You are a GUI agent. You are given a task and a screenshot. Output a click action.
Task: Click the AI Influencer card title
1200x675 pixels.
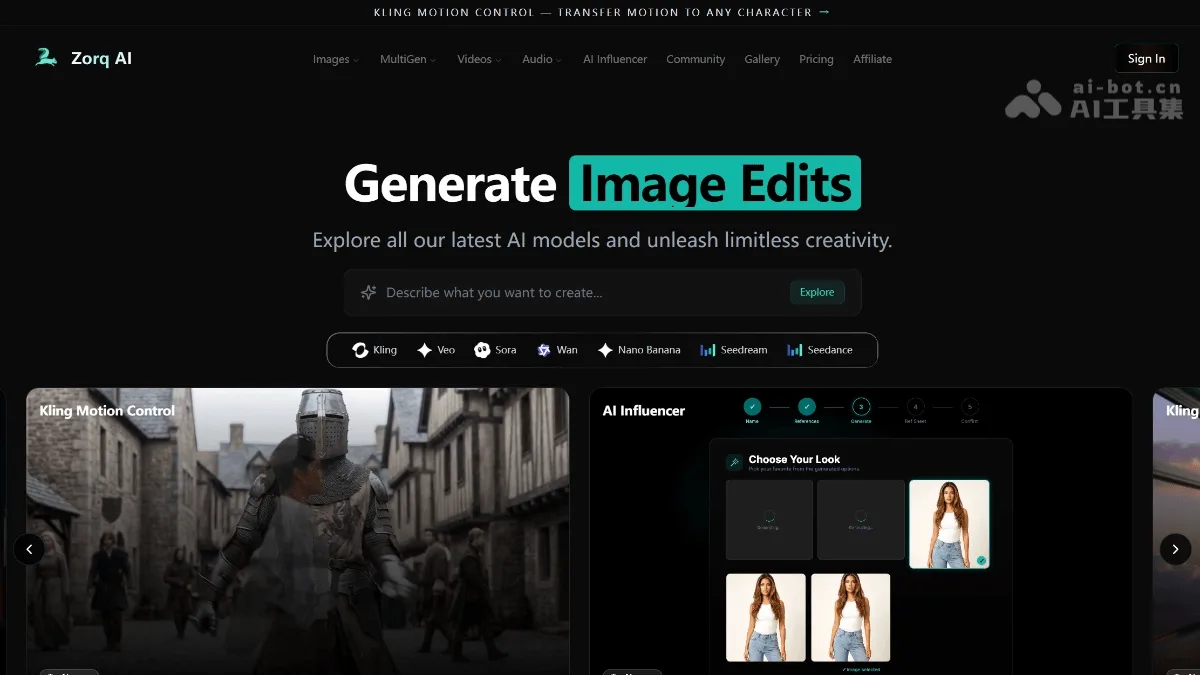[644, 410]
